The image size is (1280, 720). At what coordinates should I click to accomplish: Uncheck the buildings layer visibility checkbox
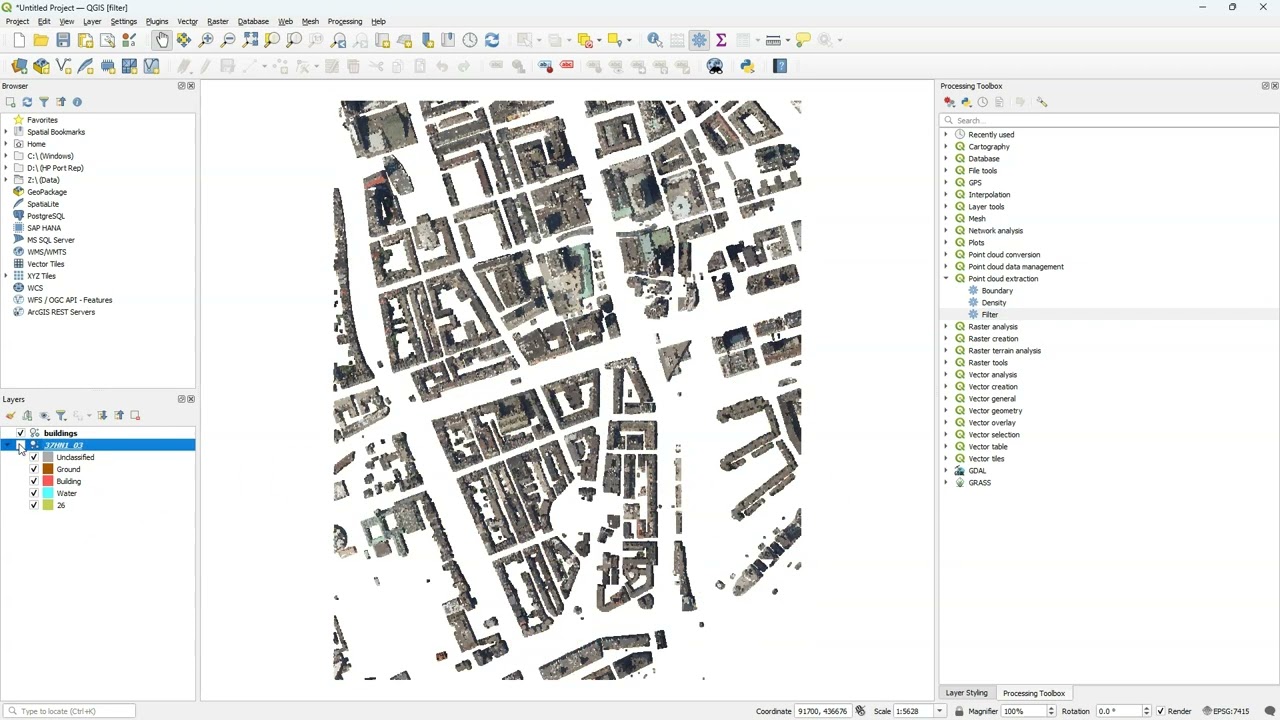click(x=20, y=433)
